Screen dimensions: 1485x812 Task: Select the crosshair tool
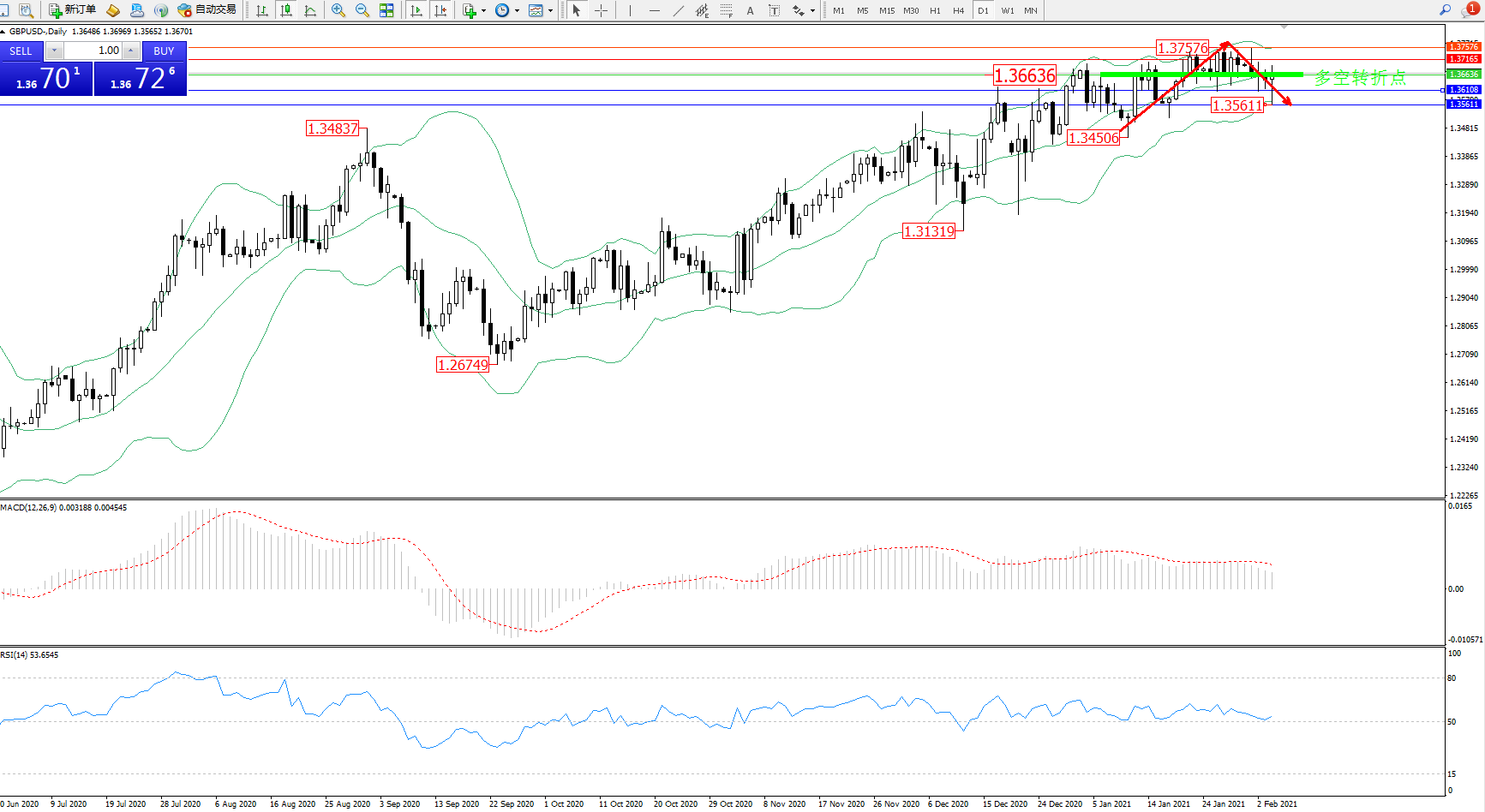[x=602, y=10]
